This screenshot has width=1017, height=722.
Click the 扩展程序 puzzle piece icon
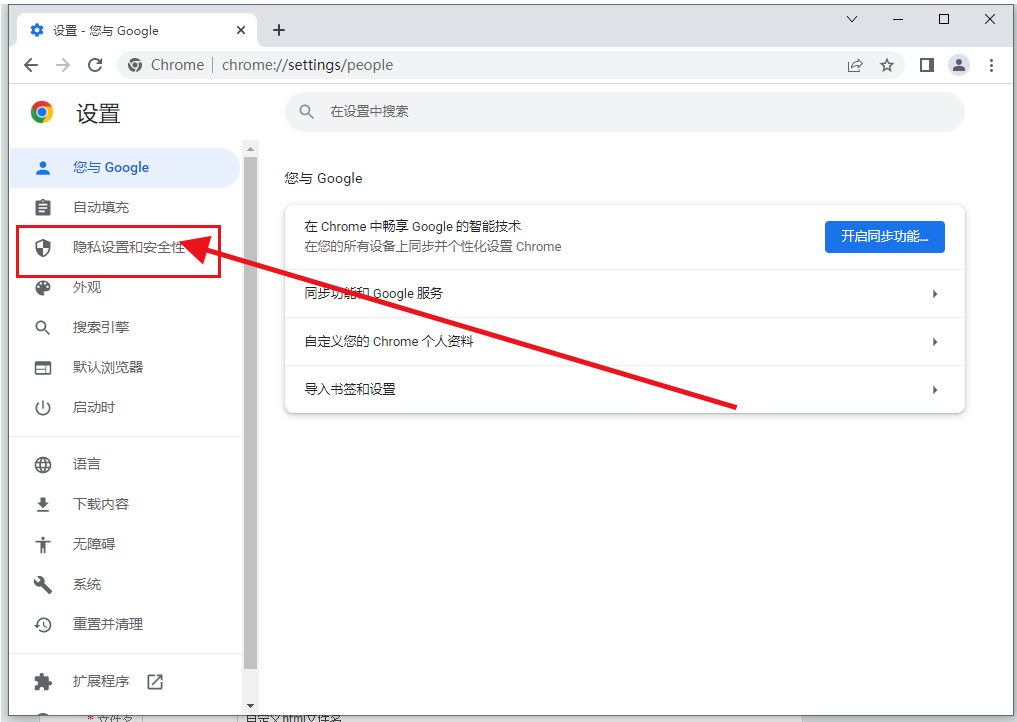[42, 680]
